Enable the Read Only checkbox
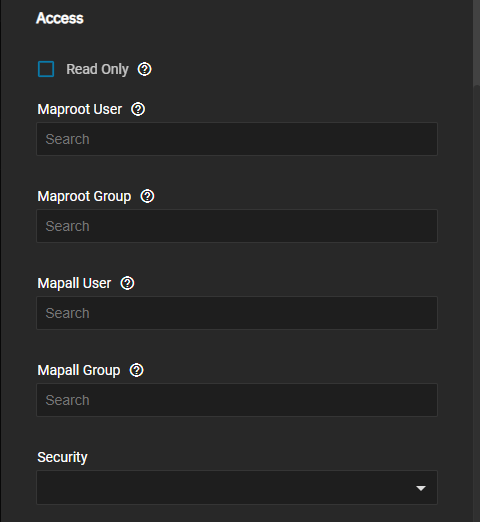 point(46,69)
